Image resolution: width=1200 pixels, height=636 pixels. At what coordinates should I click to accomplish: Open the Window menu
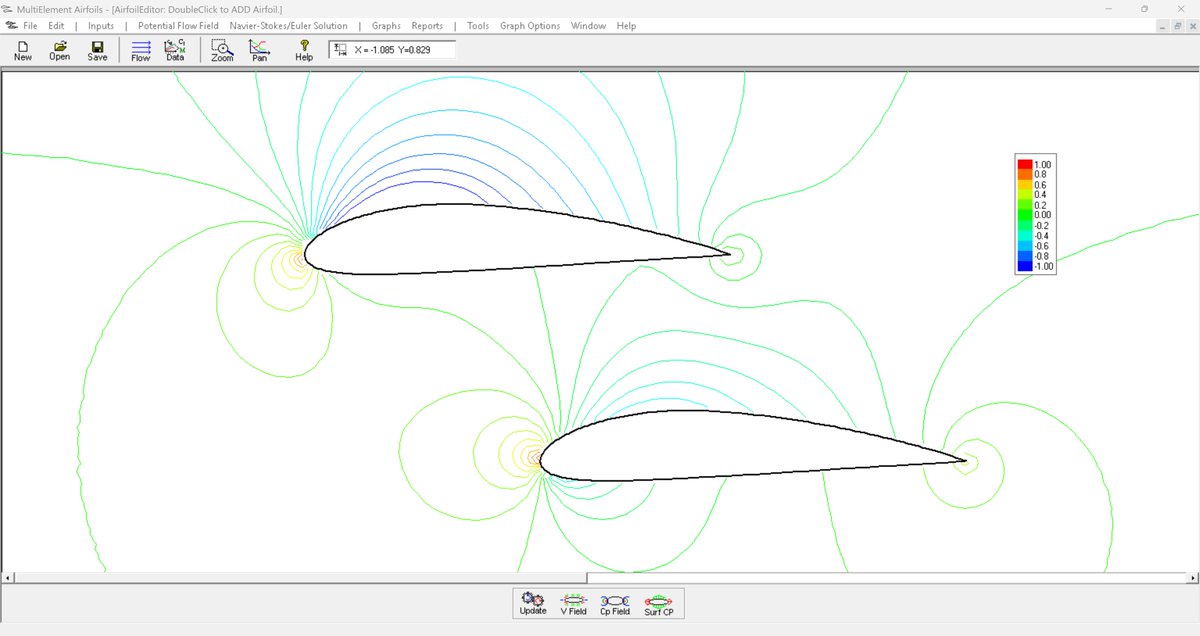(588, 25)
